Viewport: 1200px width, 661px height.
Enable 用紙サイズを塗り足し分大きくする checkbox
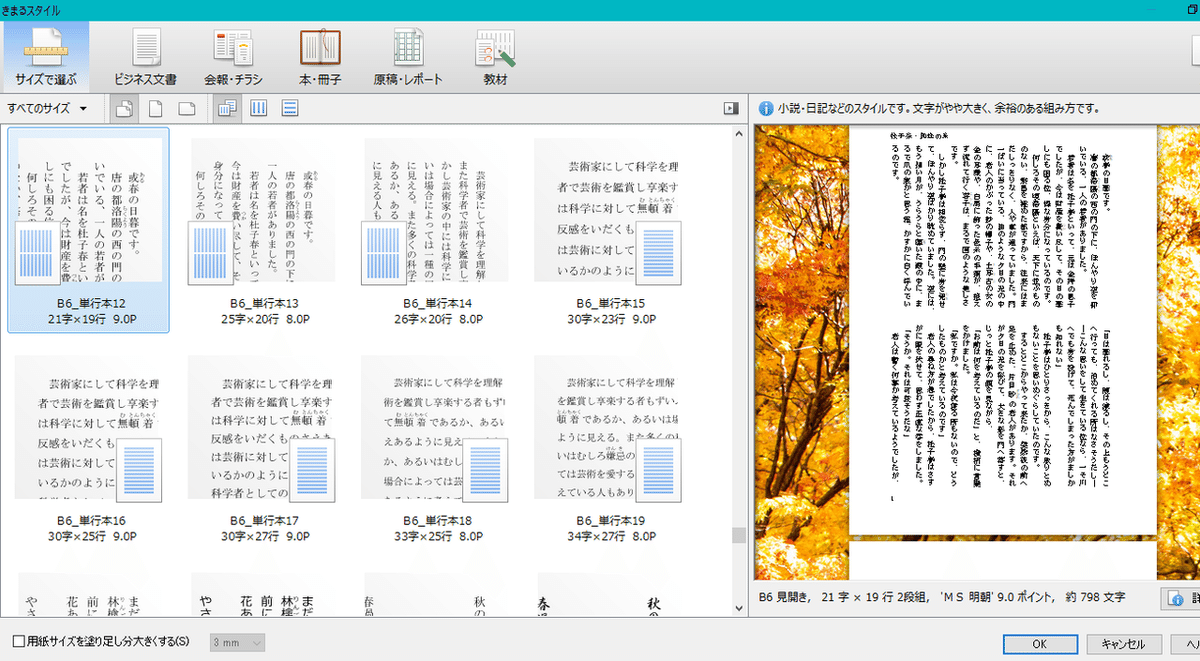[x=18, y=641]
